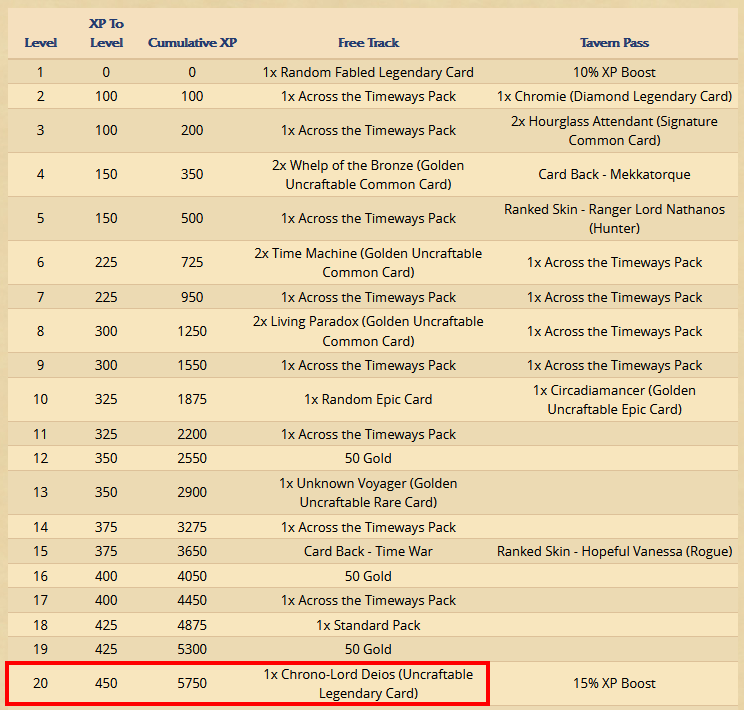This screenshot has height=710, width=744.
Task: Click cumulative XP value 4450
Action: (192, 600)
